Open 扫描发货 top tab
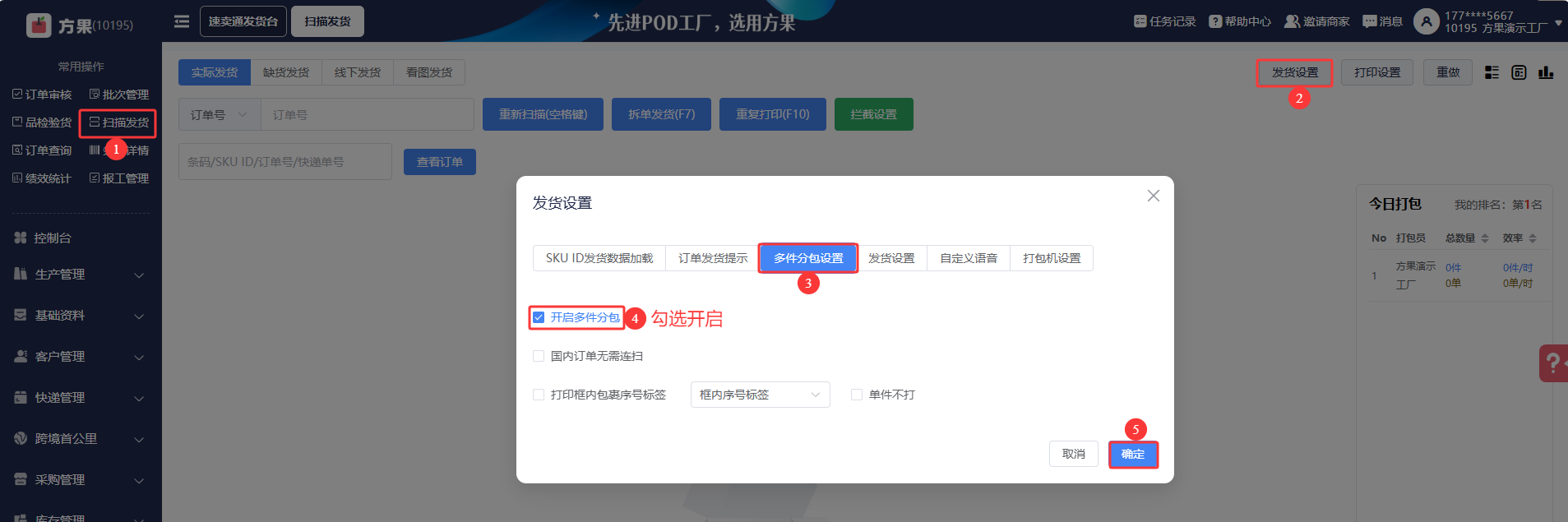1568x522 pixels. click(x=327, y=21)
